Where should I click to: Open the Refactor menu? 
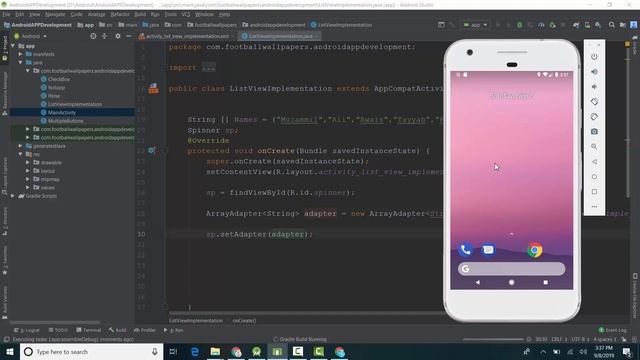pyautogui.click(x=120, y=14)
